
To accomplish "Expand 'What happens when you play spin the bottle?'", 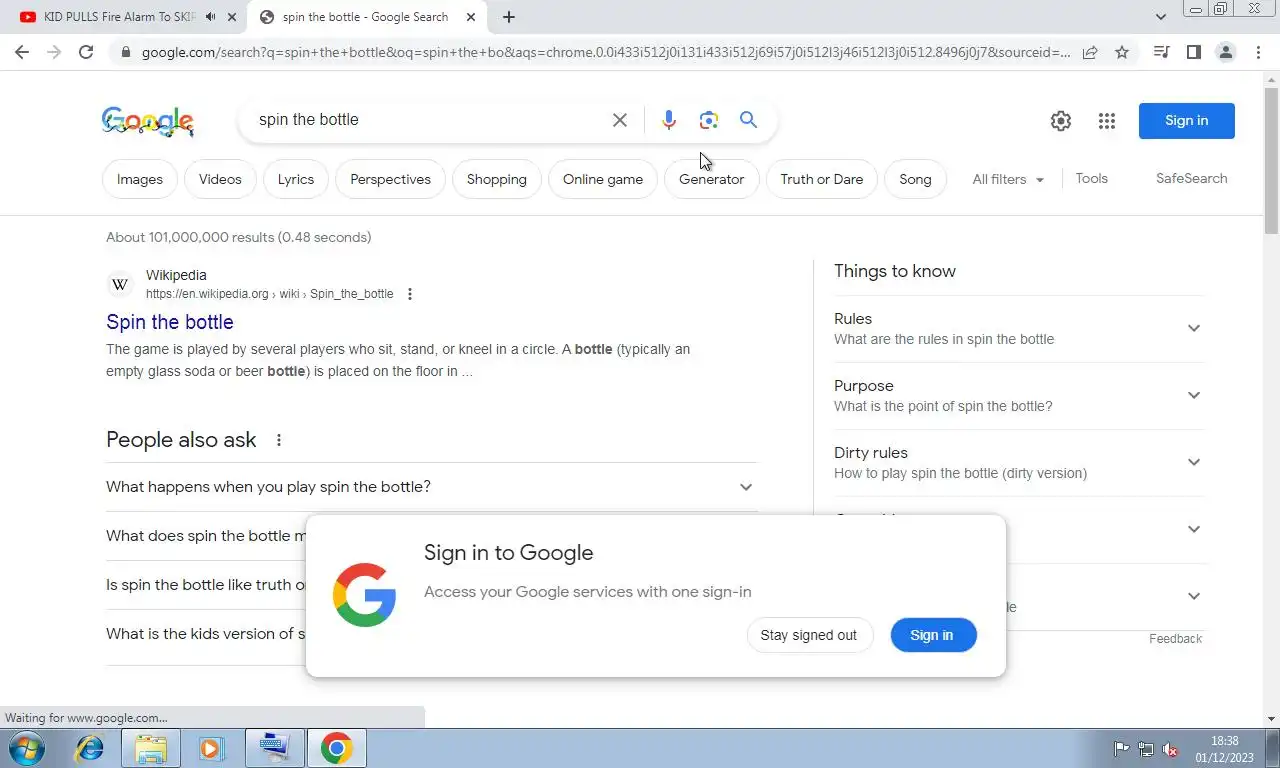I will (431, 487).
